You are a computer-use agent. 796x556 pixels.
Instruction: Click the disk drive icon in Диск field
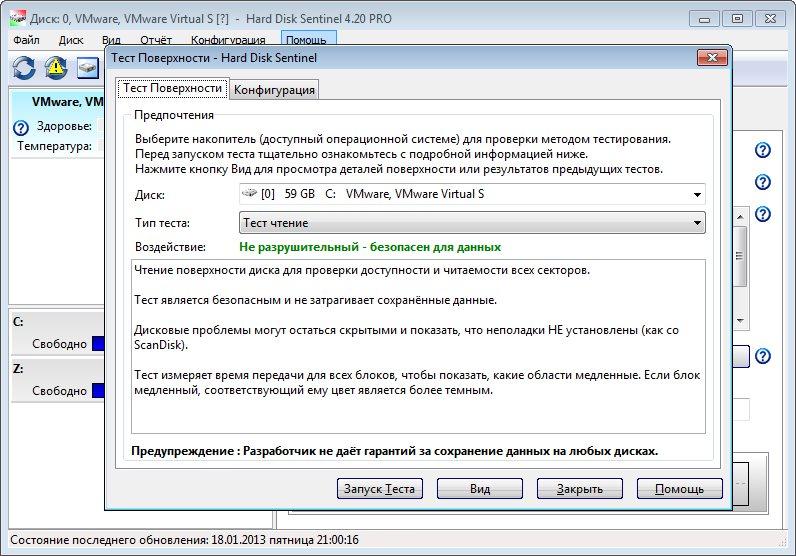(x=249, y=193)
